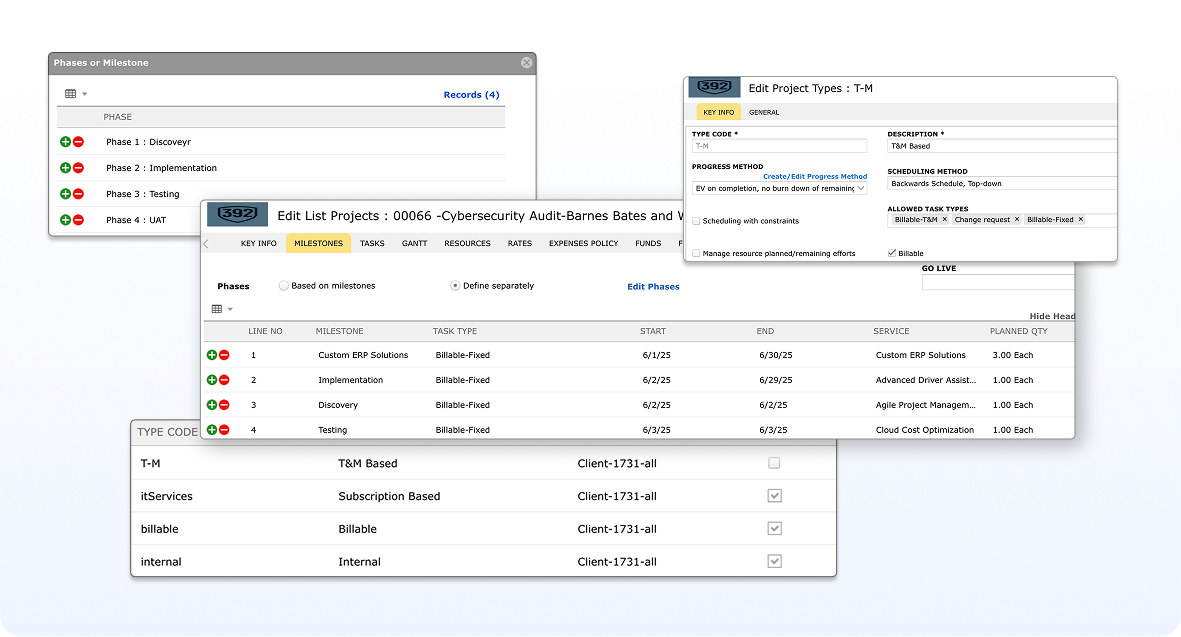Click the PHASE column header

coord(117,117)
